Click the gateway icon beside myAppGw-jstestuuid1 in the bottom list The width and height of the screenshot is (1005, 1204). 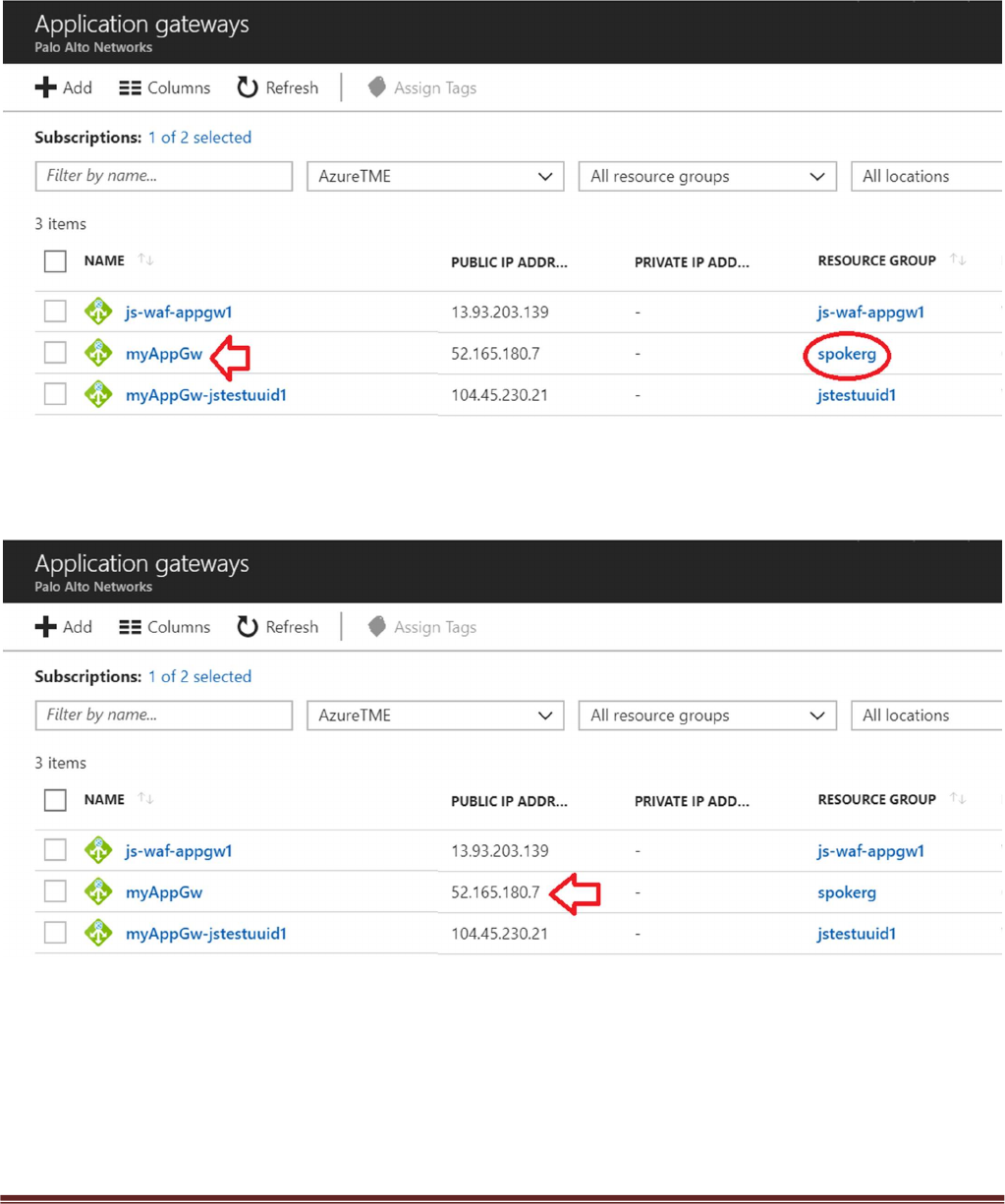[98, 933]
